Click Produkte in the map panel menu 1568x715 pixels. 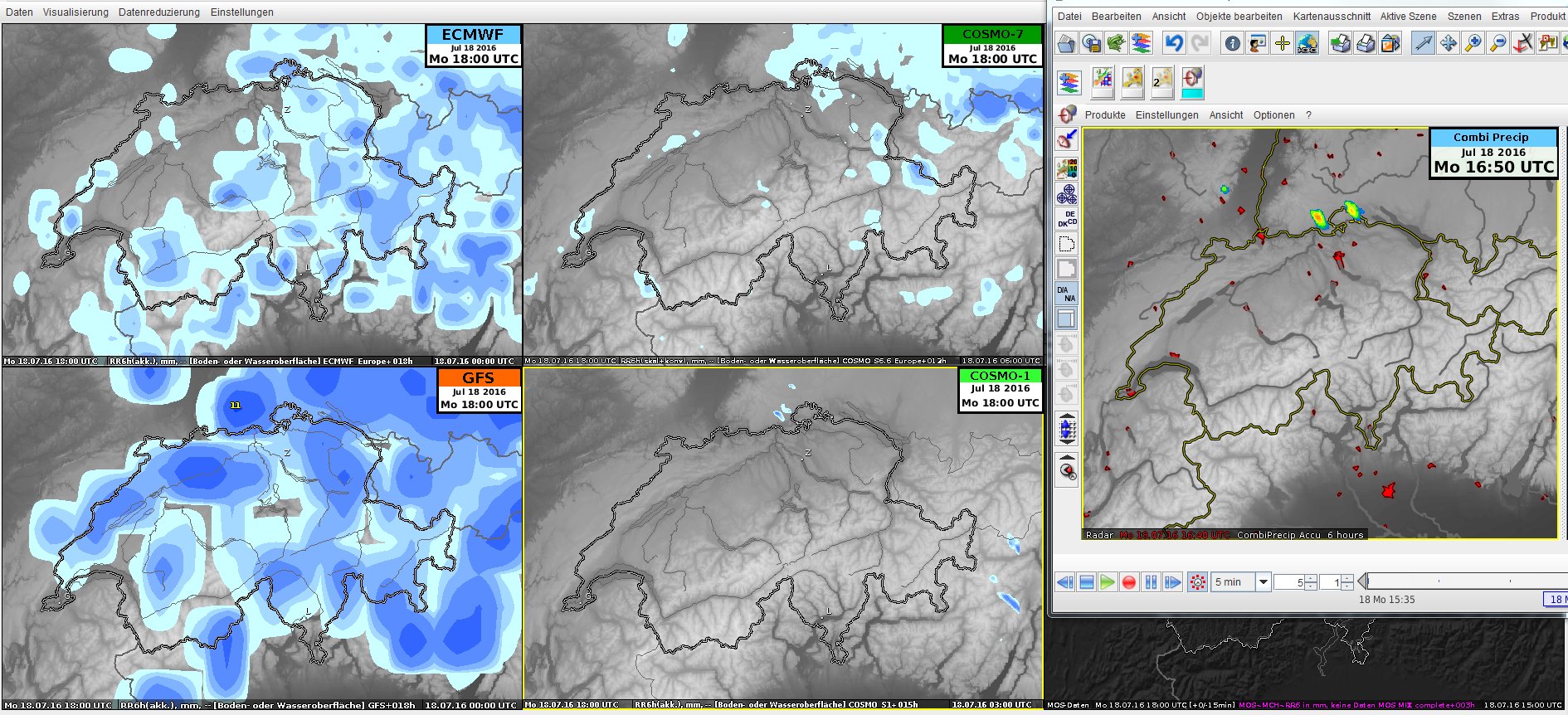[1104, 115]
